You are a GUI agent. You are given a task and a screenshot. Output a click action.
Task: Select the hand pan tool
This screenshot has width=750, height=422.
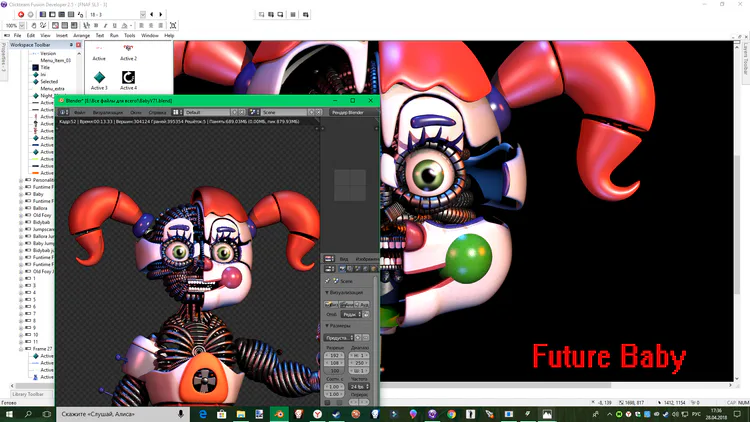tap(33, 25)
